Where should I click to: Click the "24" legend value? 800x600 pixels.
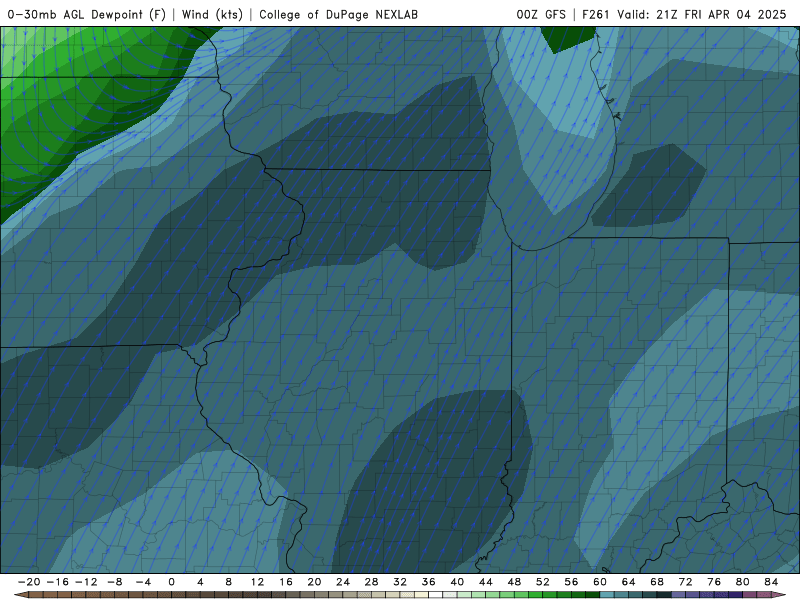tap(343, 582)
